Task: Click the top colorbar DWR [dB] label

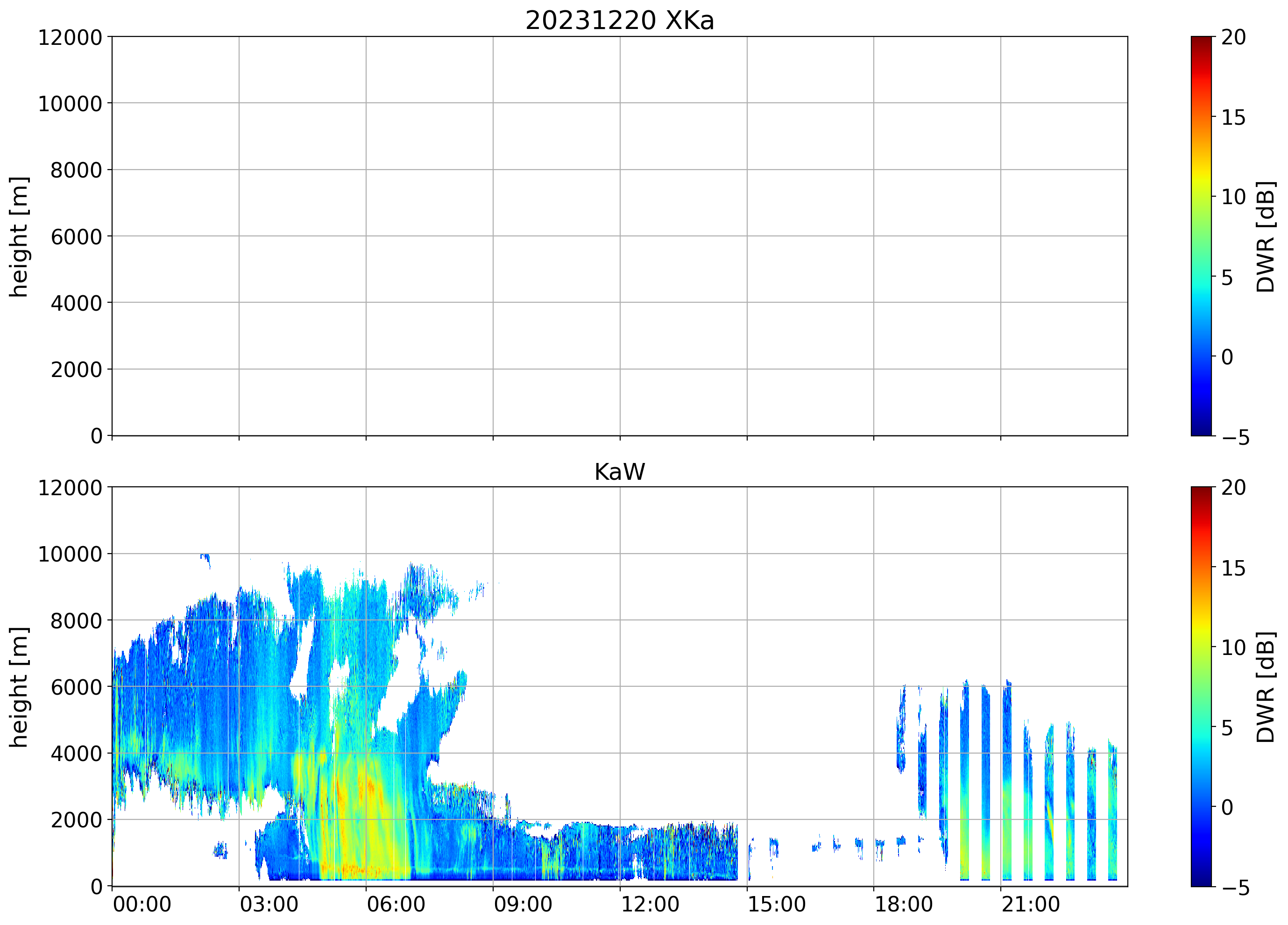Action: 1265,236
